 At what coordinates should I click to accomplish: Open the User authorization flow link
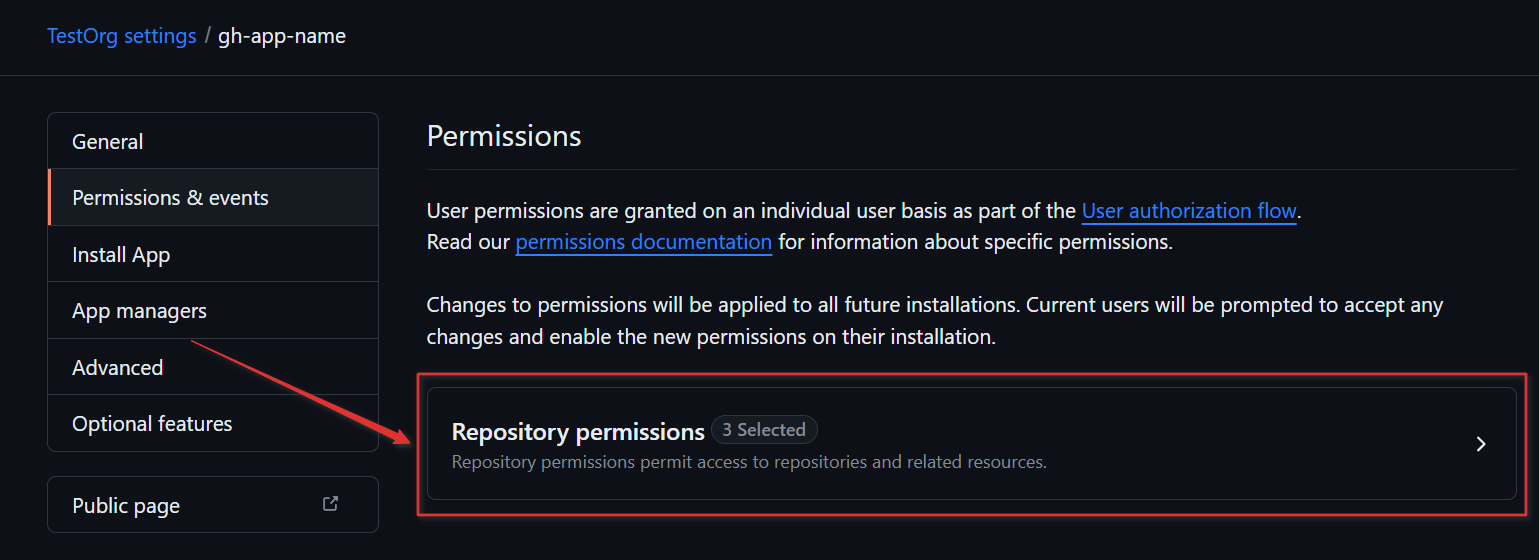(x=1189, y=211)
